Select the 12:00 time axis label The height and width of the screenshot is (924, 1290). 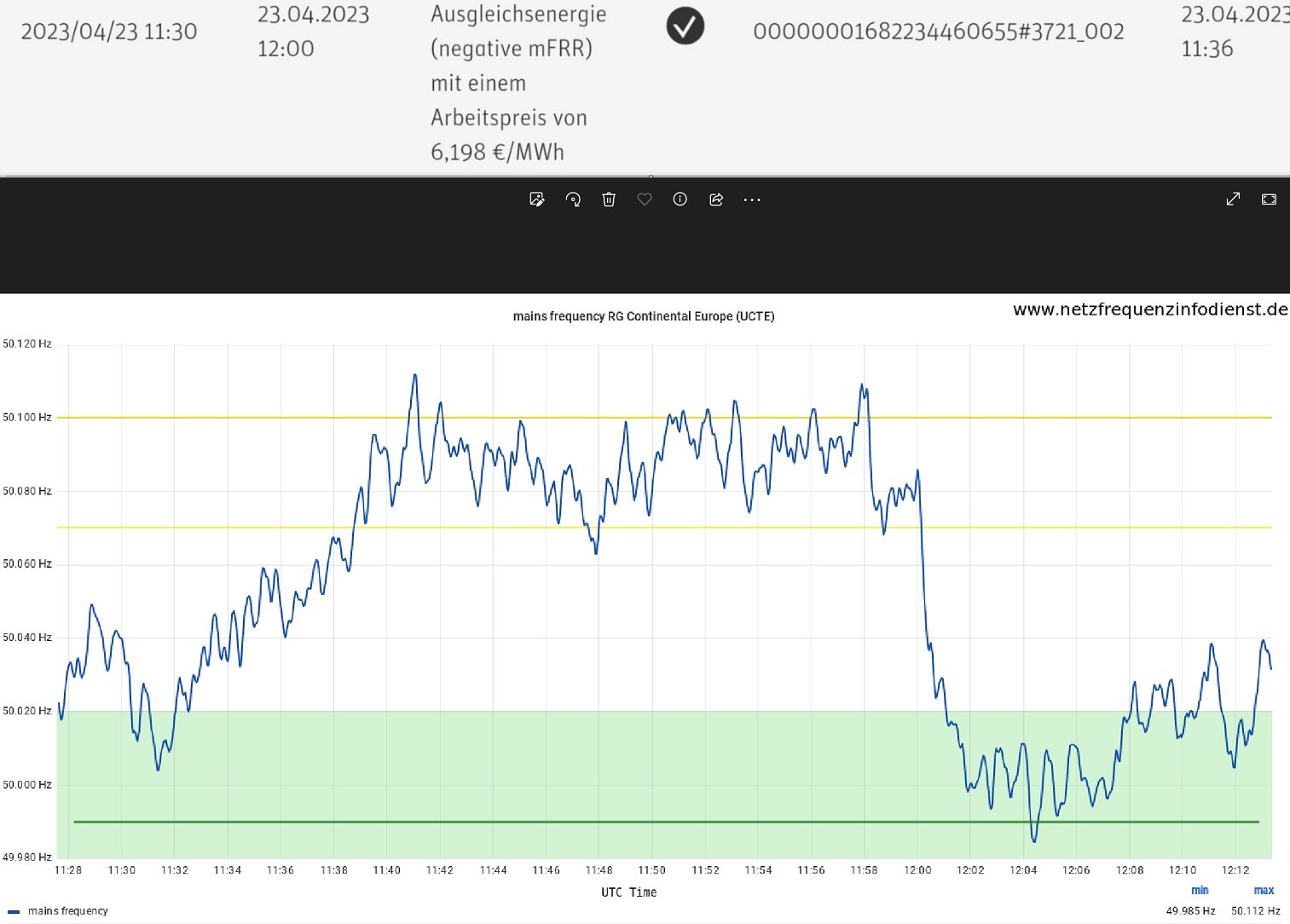point(917,870)
